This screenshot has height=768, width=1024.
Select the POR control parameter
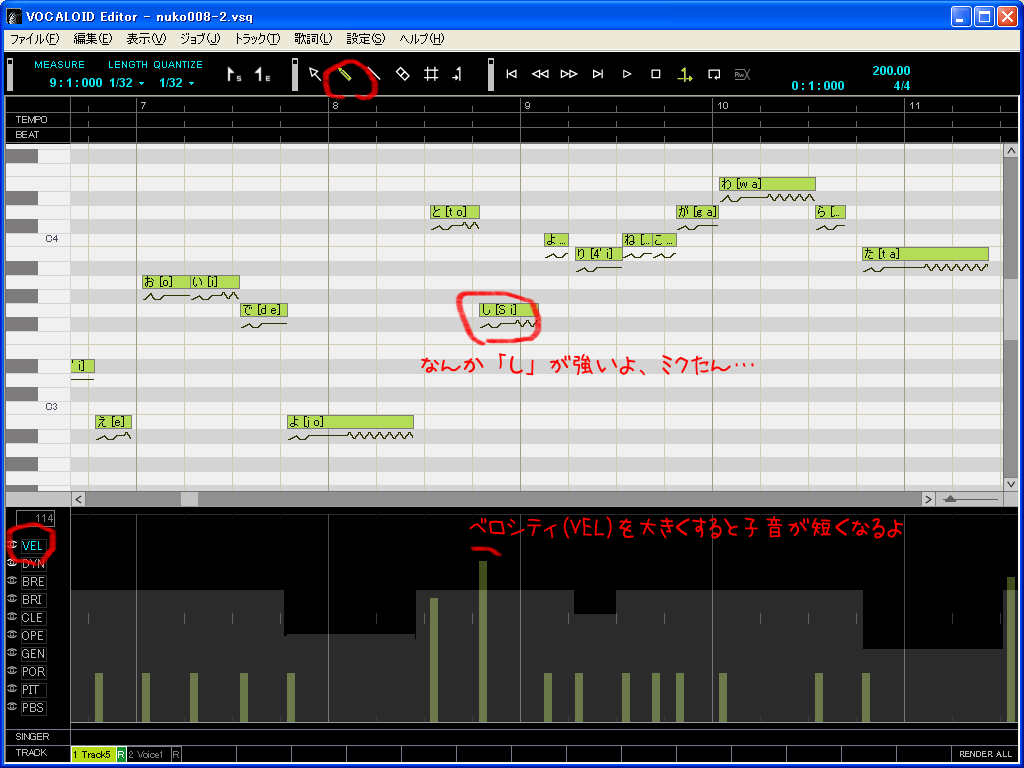tap(33, 671)
